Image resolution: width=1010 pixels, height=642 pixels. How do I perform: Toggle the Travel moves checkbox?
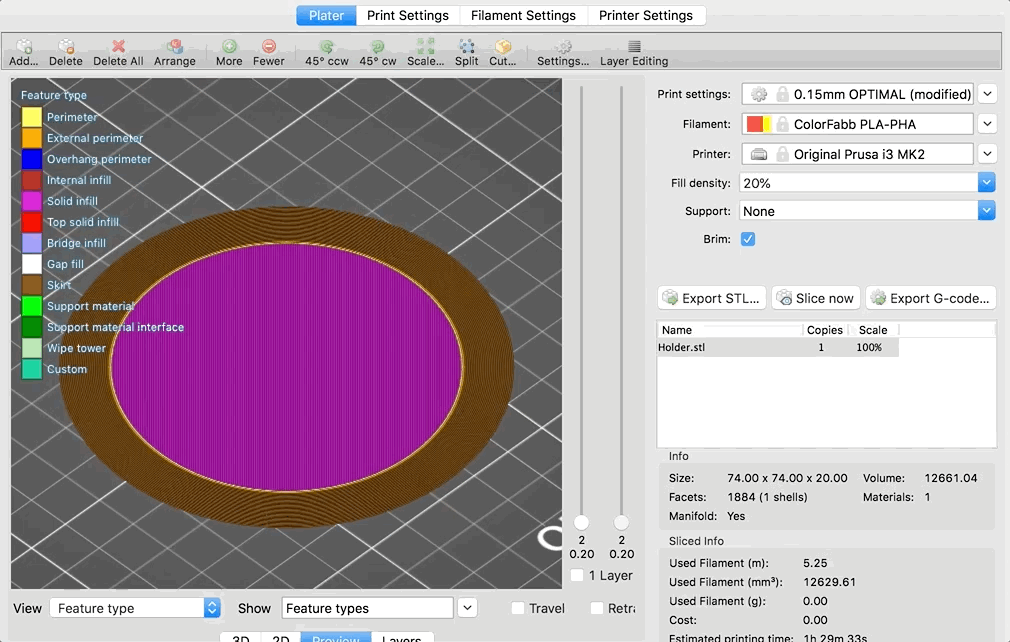[x=518, y=608]
